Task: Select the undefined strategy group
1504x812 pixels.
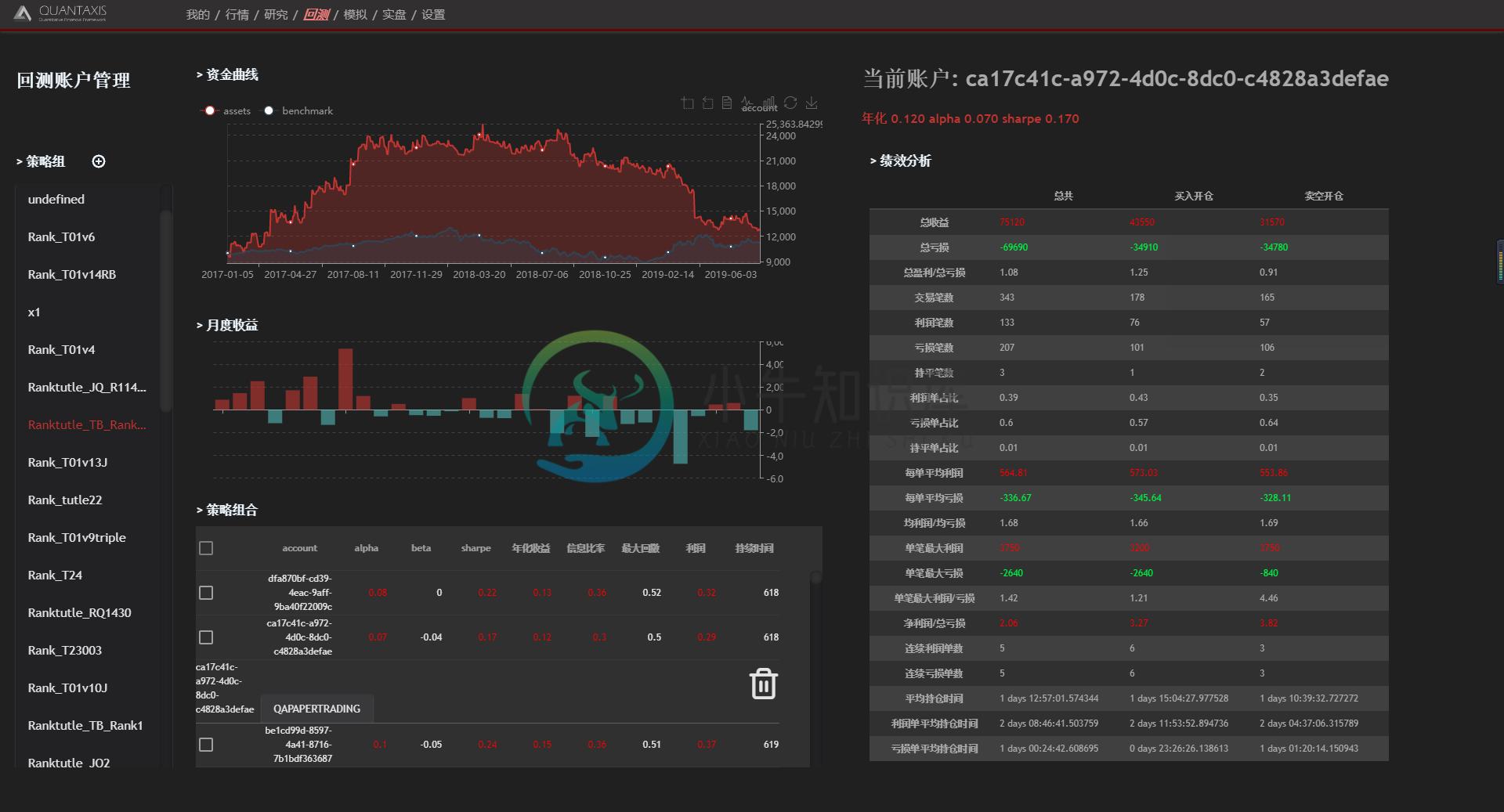Action: click(x=56, y=200)
